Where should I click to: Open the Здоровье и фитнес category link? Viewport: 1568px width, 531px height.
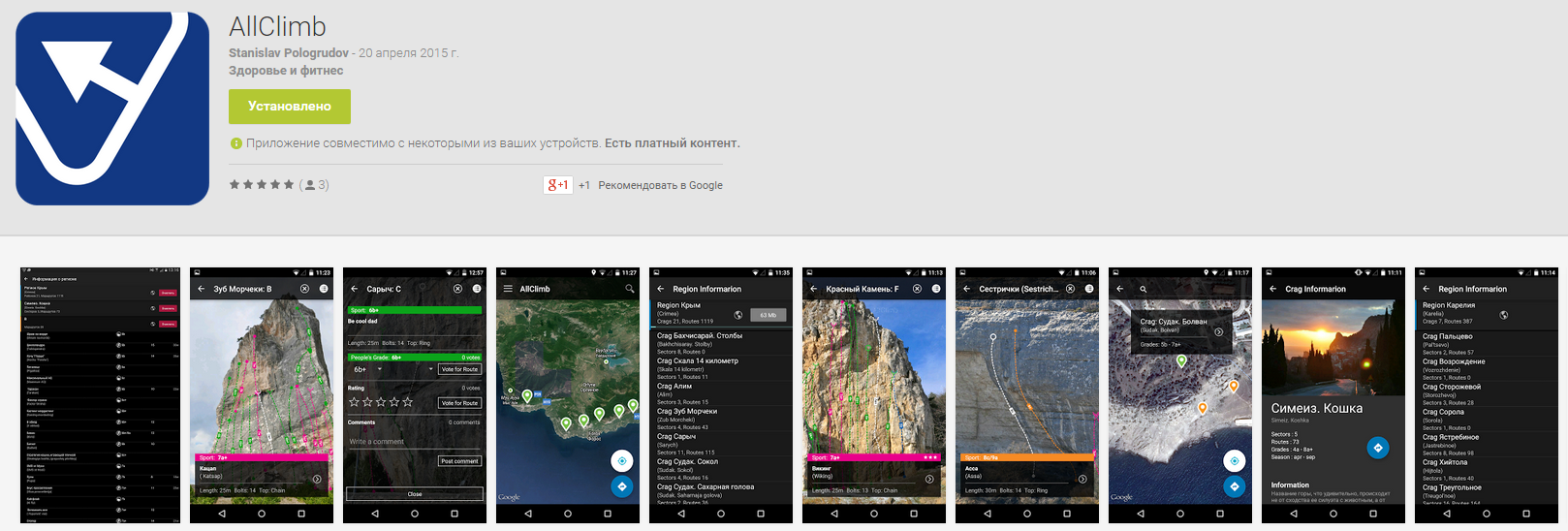click(286, 71)
